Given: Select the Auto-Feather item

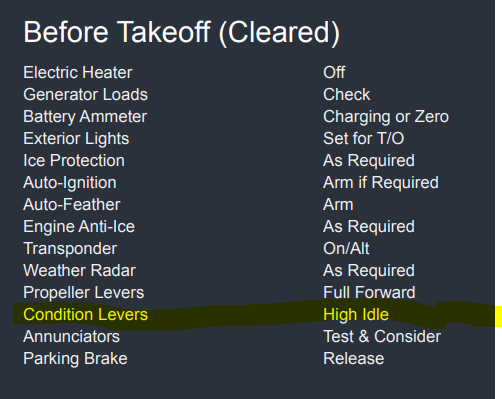Looking at the screenshot, I should pyautogui.click(x=72, y=204).
